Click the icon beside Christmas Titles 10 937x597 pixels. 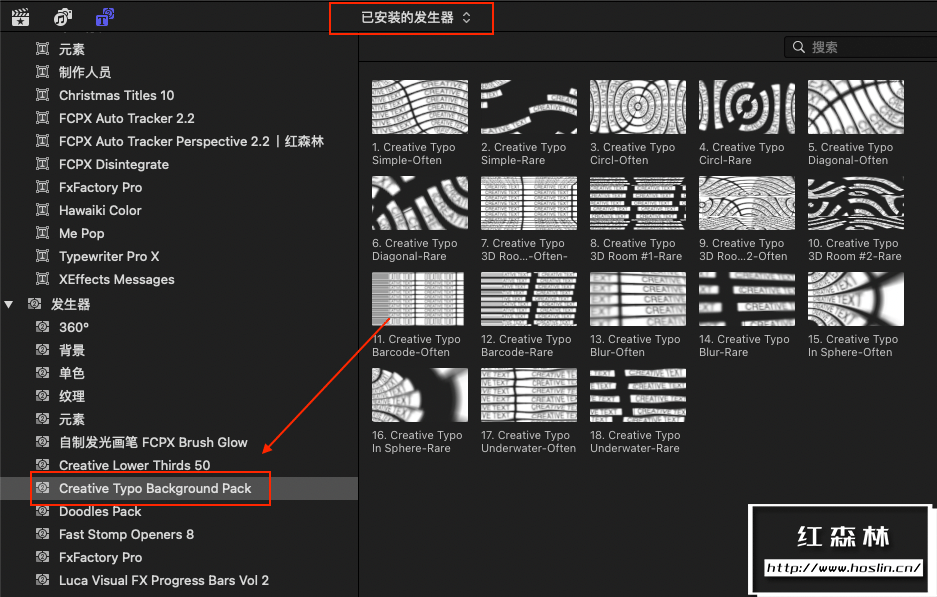(x=42, y=95)
